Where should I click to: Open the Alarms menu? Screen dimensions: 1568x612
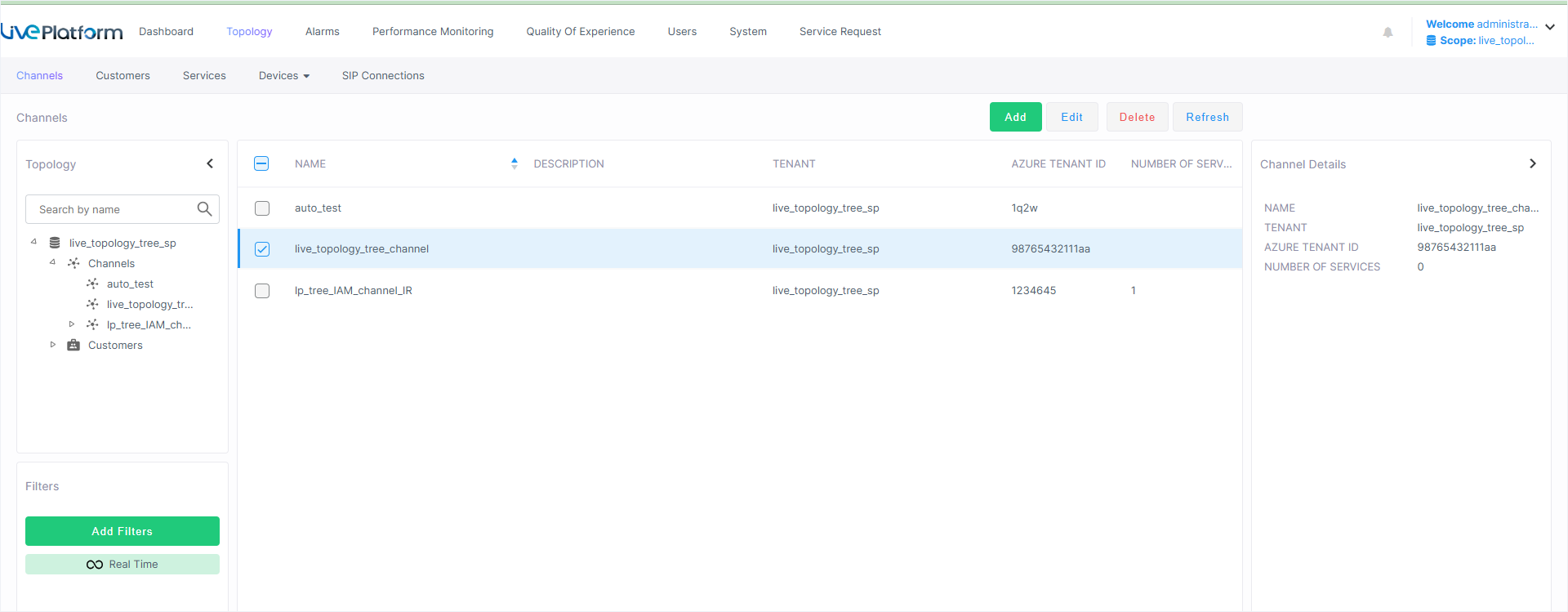click(322, 32)
